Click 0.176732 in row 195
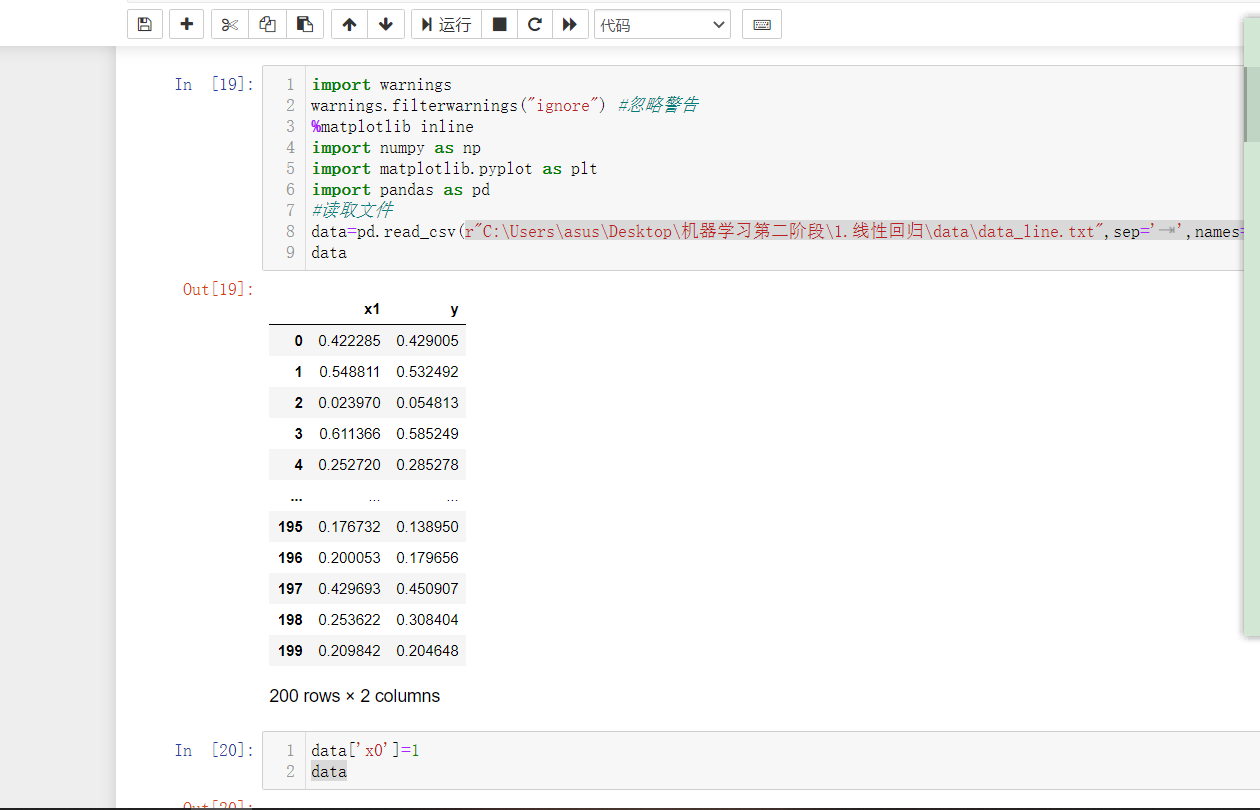 coord(349,527)
